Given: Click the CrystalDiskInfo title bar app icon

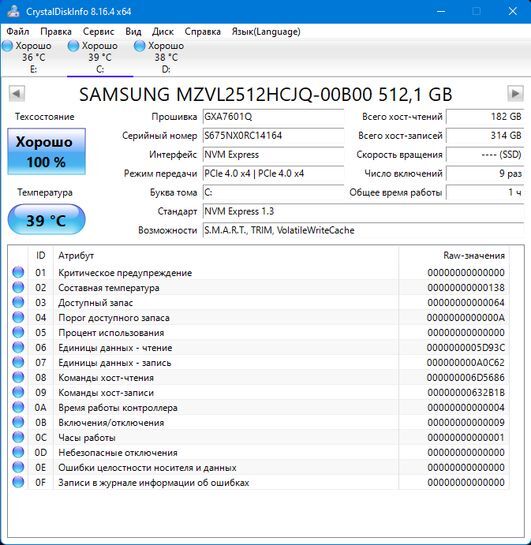Looking at the screenshot, I should tap(13, 11).
